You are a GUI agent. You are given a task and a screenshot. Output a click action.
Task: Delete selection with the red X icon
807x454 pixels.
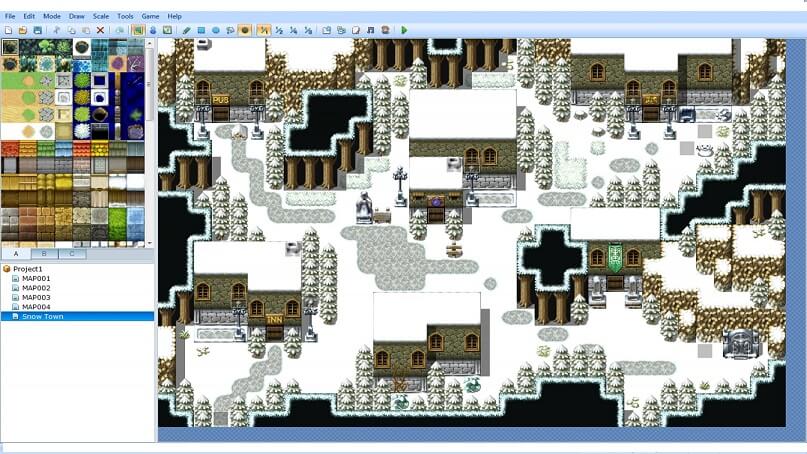point(100,30)
